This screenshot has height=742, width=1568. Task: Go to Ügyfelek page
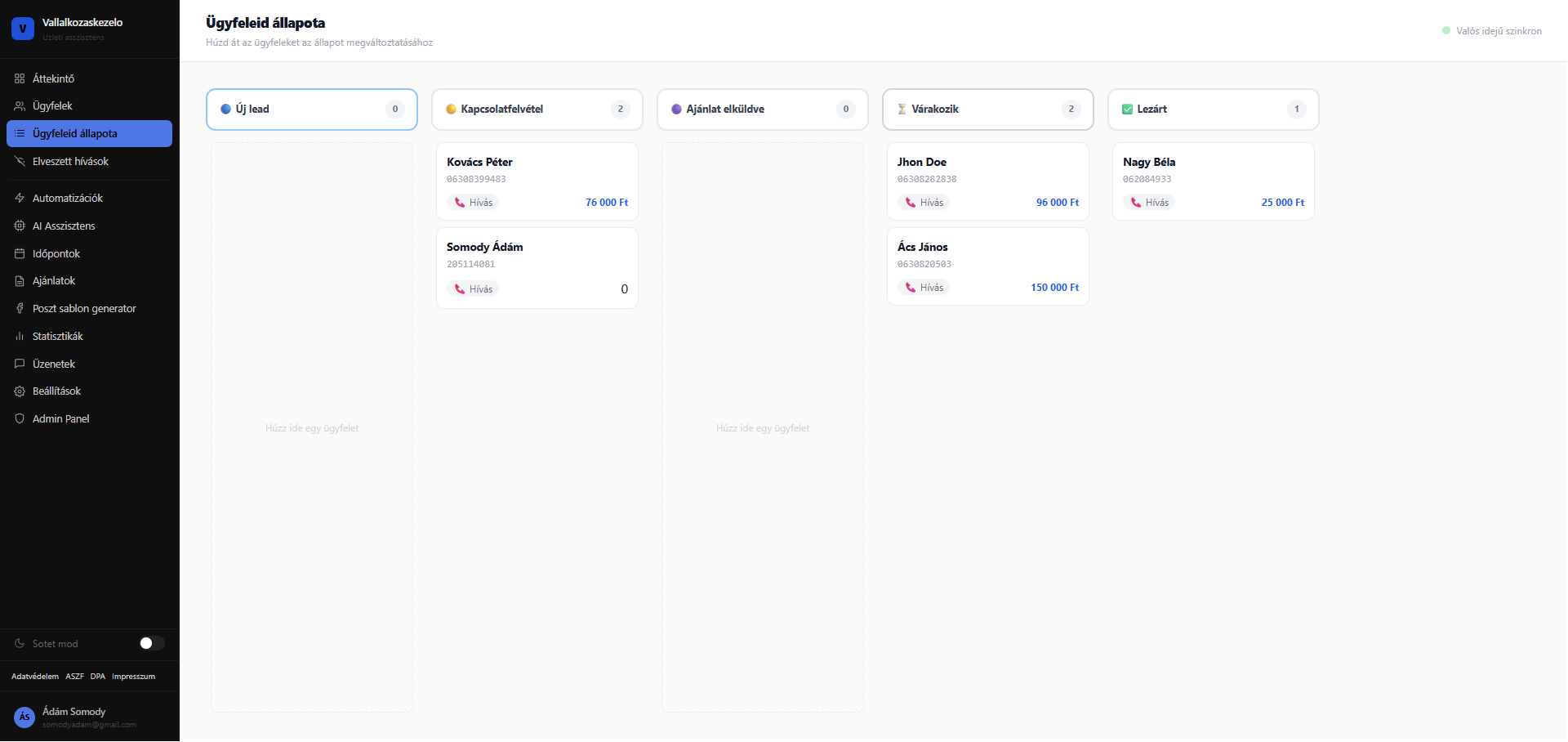[89, 106]
